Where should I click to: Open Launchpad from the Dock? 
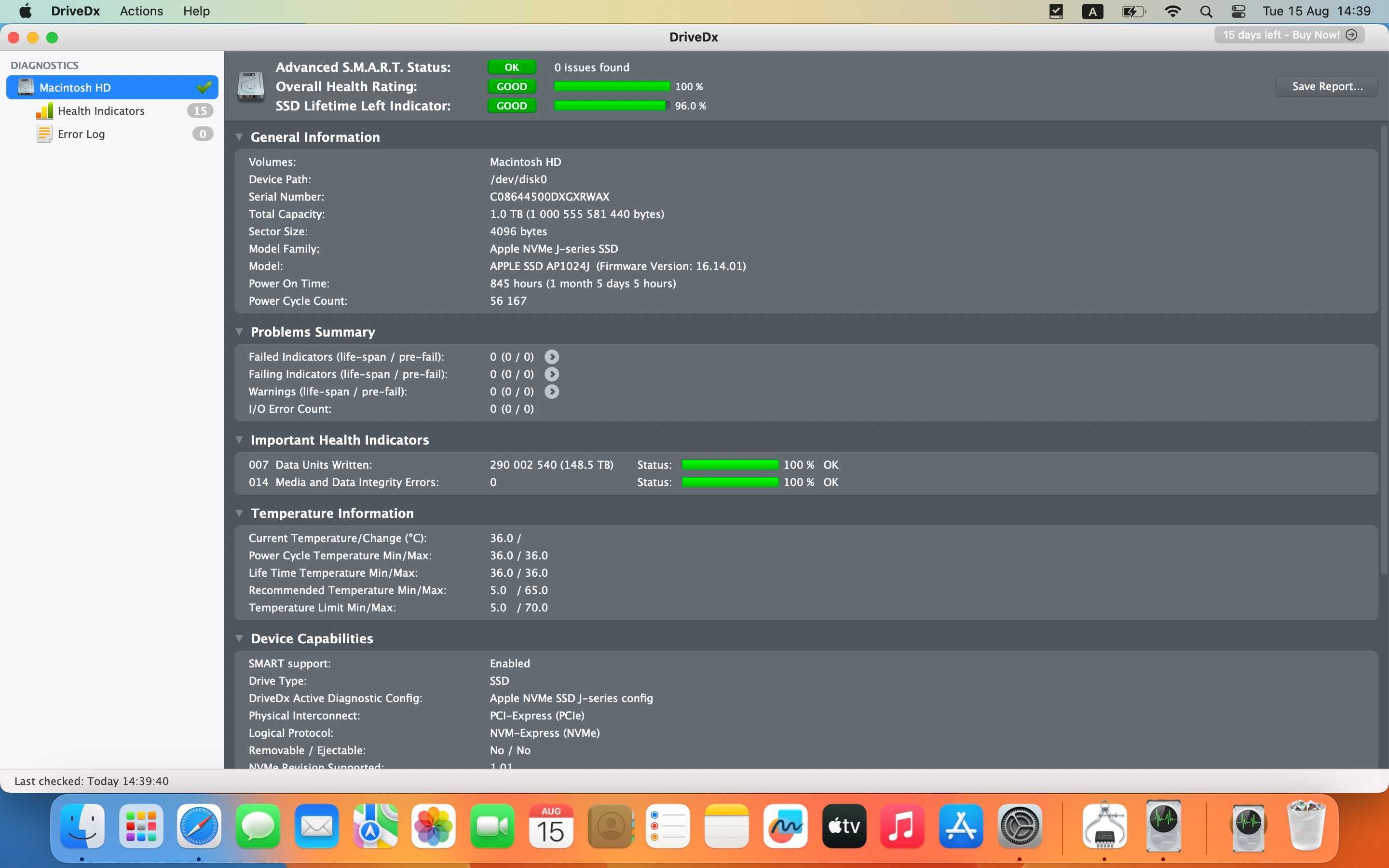pos(141,826)
